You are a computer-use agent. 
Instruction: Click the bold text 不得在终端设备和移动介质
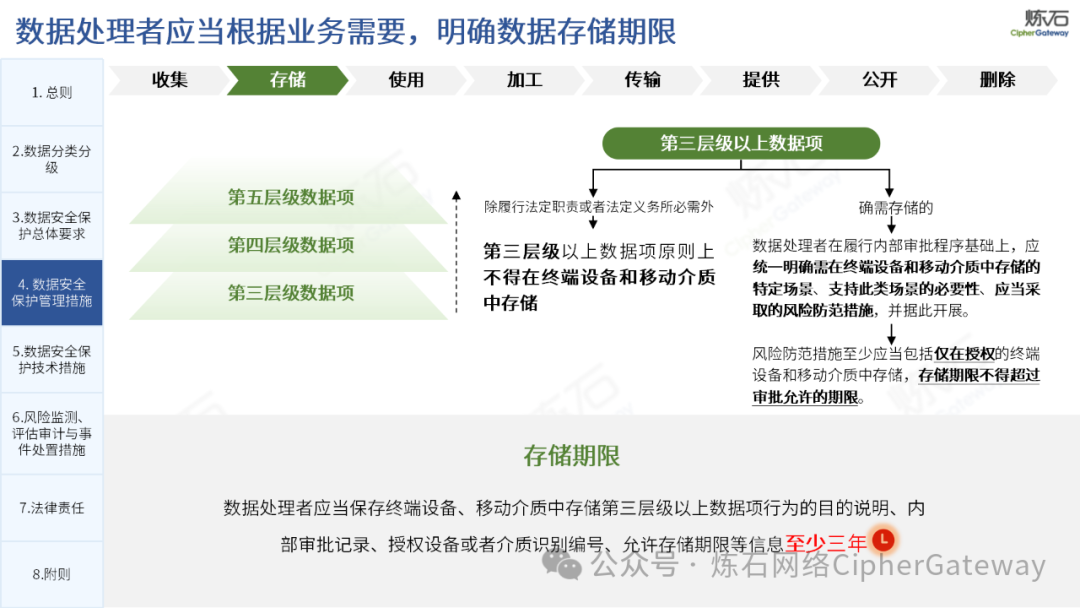click(599, 277)
